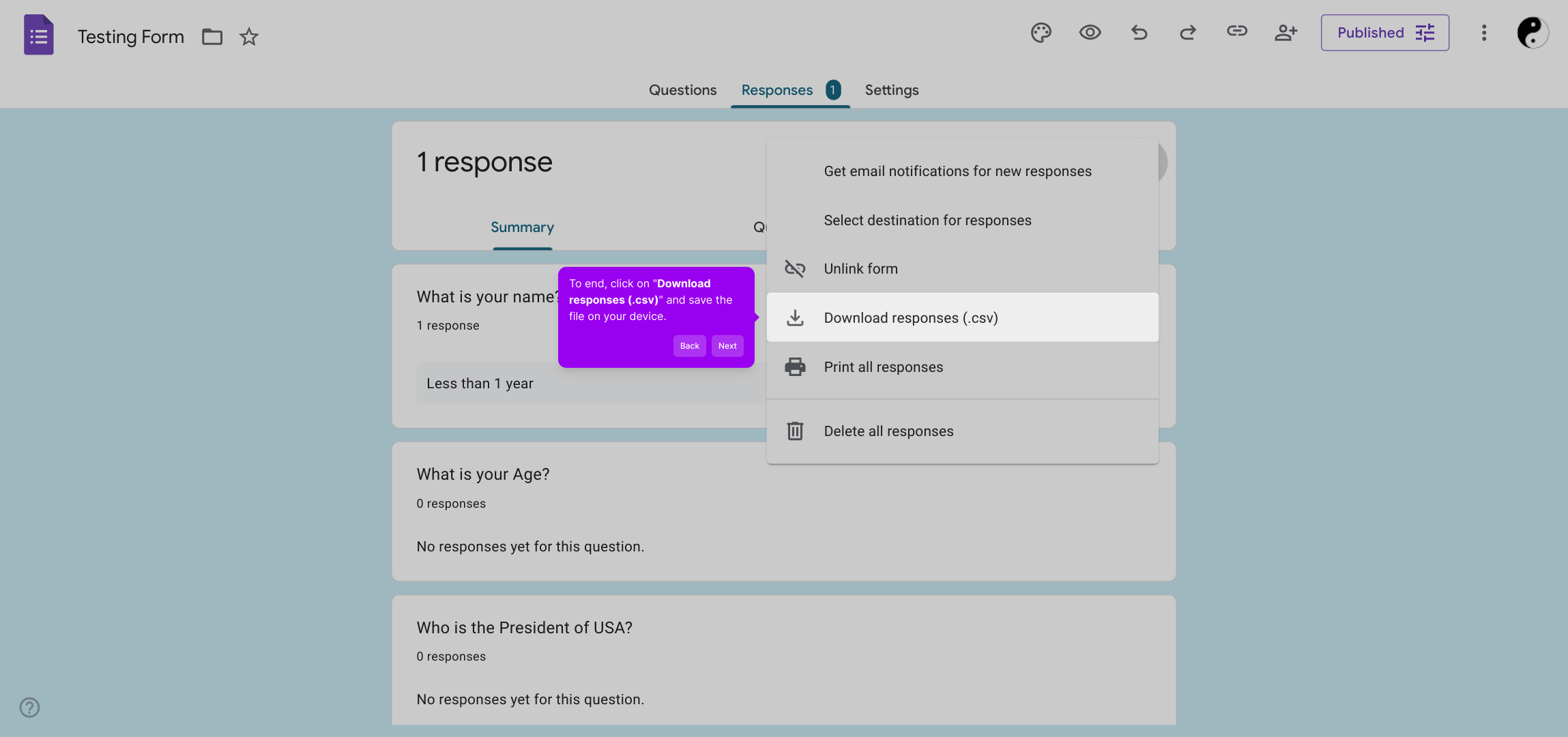Copy the responder link icon
This screenshot has width=1568, height=737.
[x=1237, y=31]
